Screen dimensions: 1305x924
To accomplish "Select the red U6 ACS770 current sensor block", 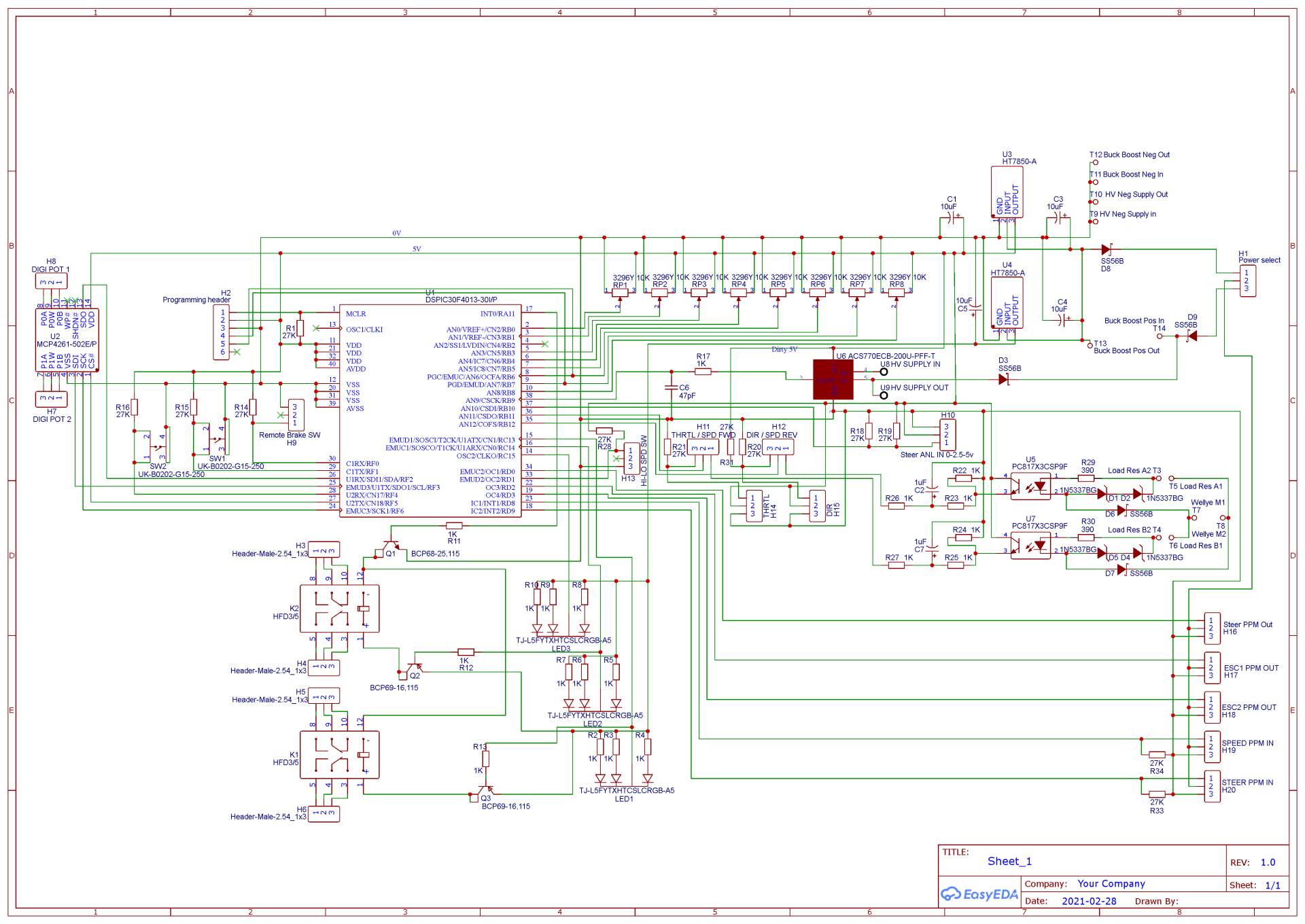I will pyautogui.click(x=833, y=380).
